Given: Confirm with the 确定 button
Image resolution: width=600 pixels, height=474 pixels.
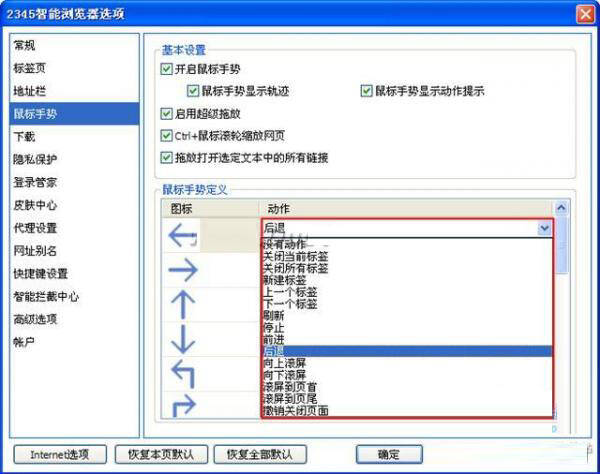Looking at the screenshot, I should pyautogui.click(x=389, y=454).
